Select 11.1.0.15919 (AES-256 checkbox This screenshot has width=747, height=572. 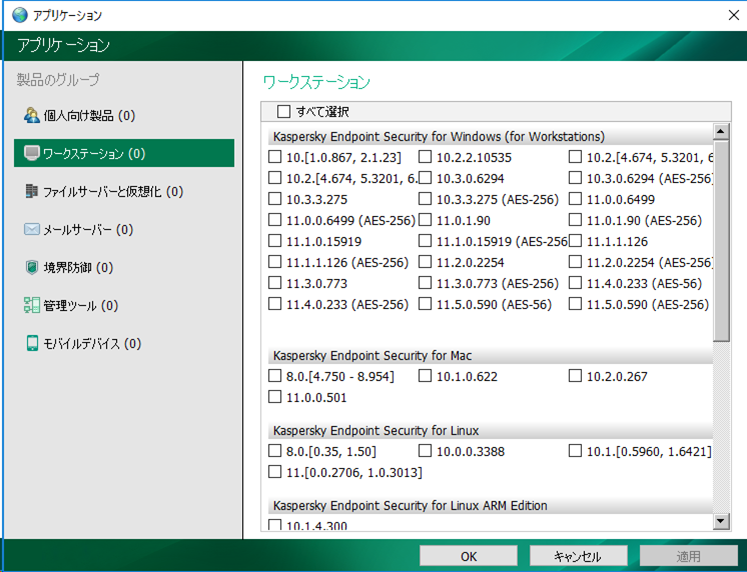[x=425, y=241]
